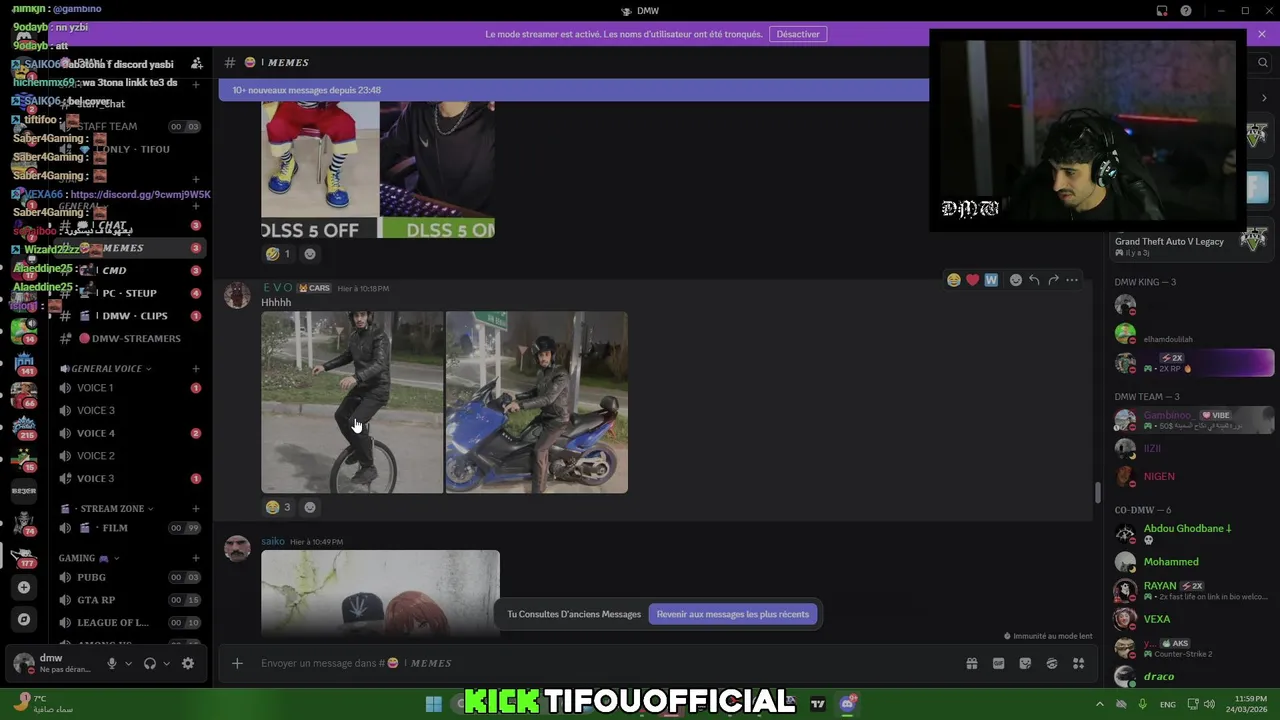The image size is (1280, 720).
Task: Open member NIGEN in member list
Action: click(x=1159, y=476)
